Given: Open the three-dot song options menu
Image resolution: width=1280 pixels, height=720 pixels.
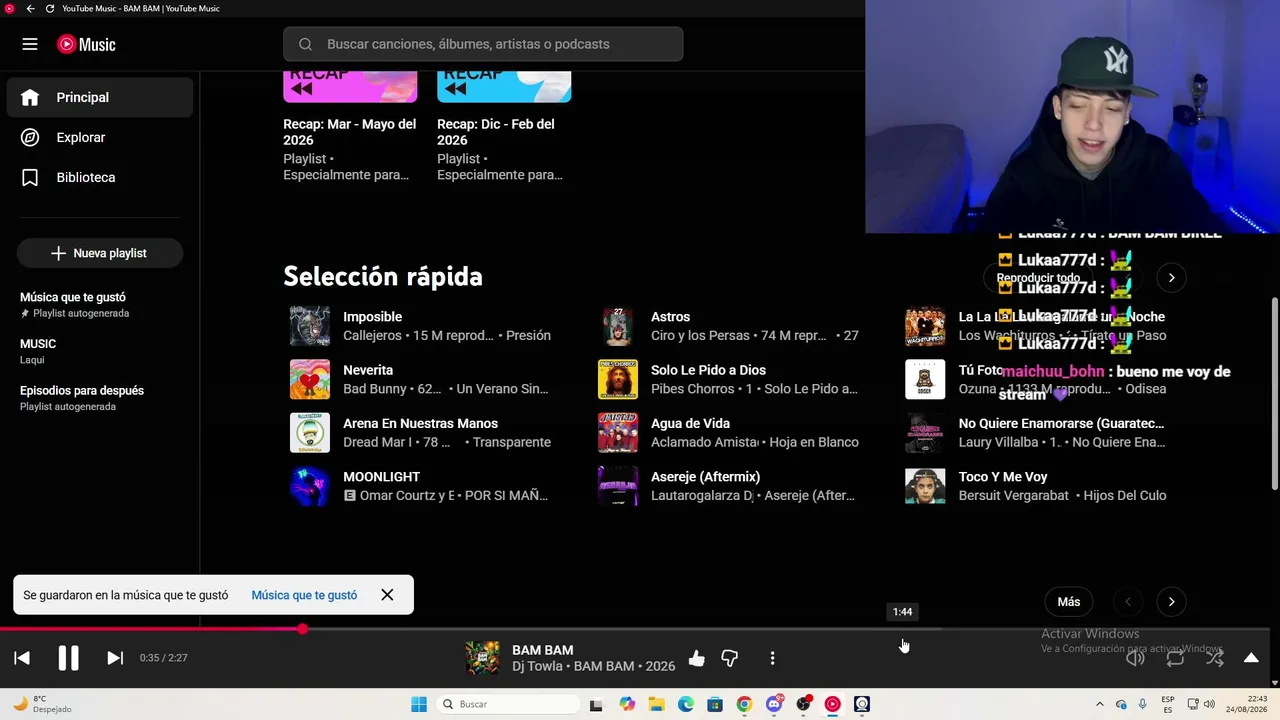Looking at the screenshot, I should [x=772, y=658].
